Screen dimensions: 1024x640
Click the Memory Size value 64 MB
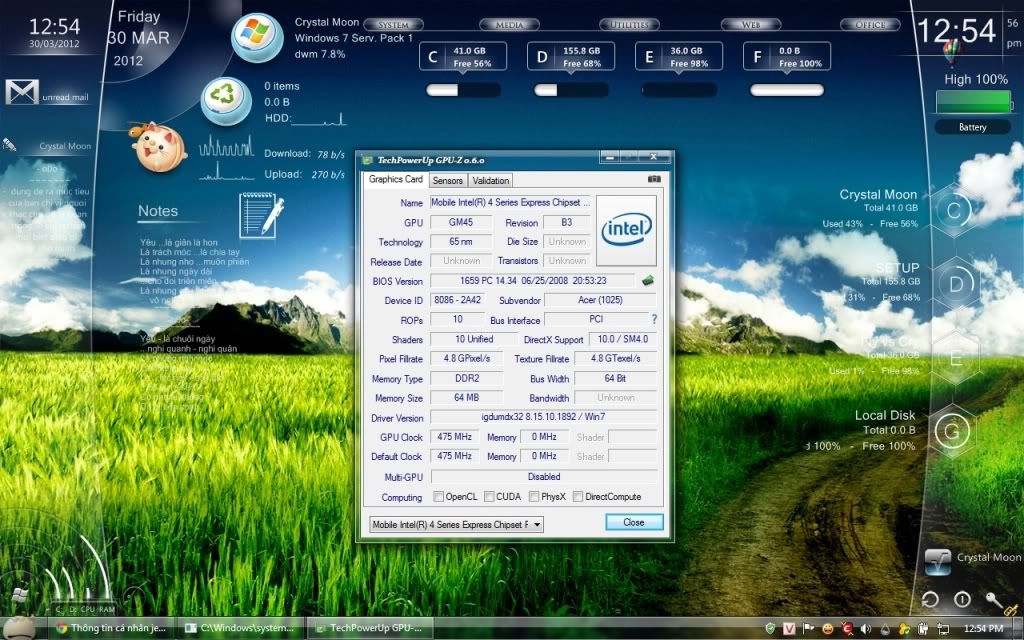point(466,397)
